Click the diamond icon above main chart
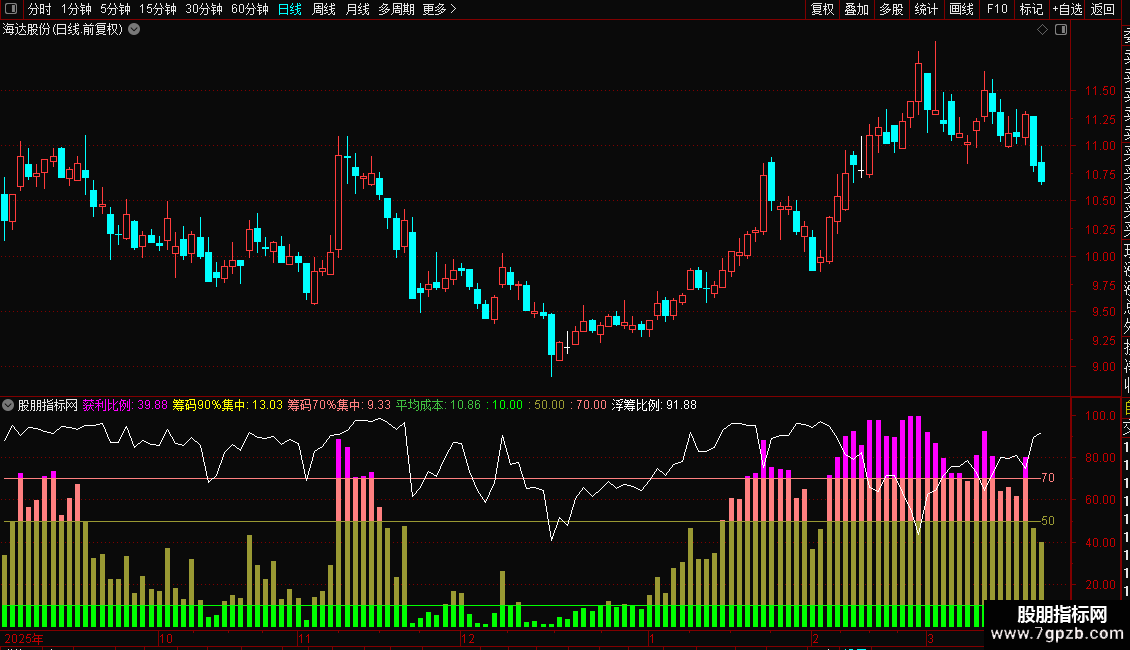 click(x=1042, y=30)
